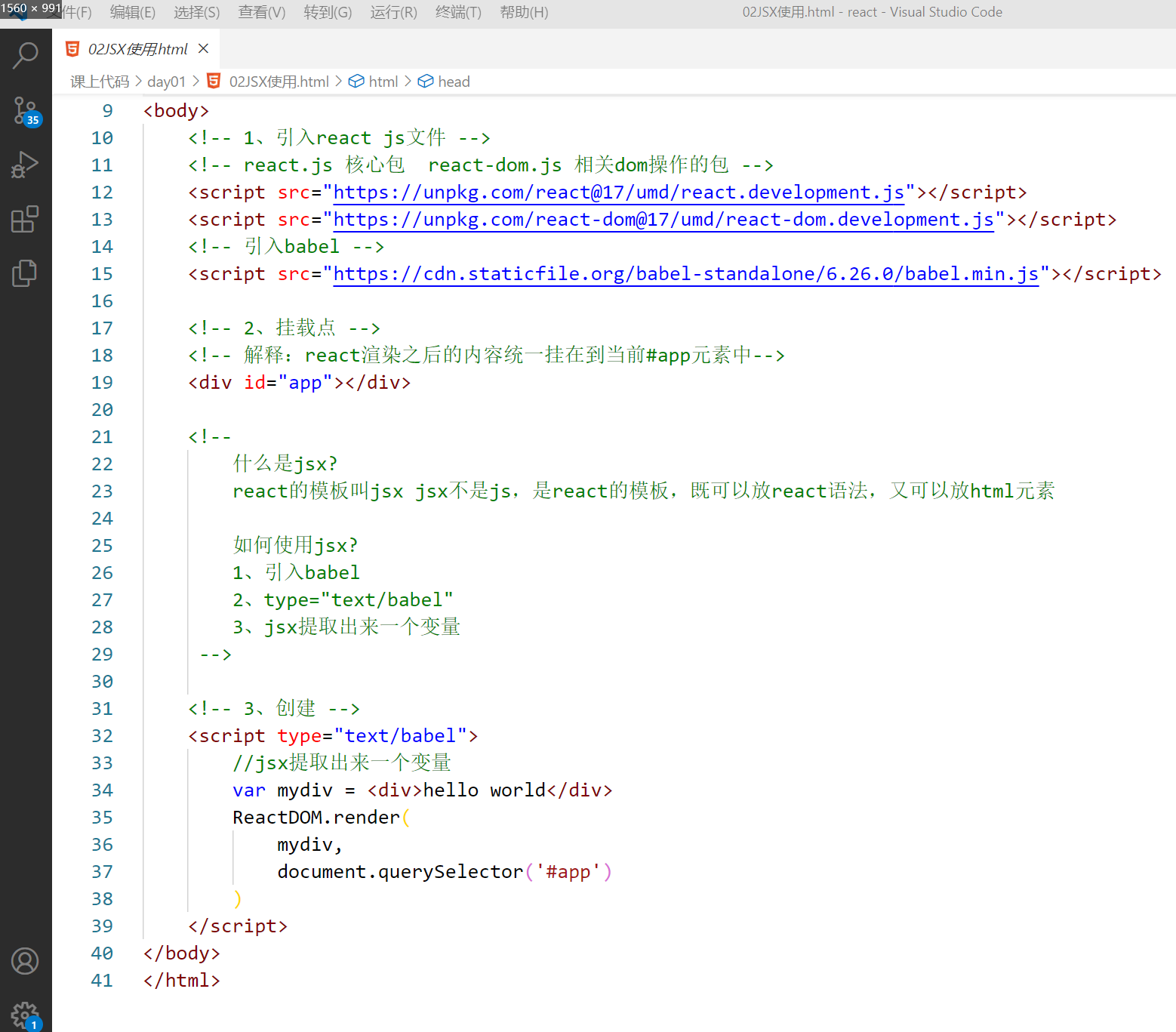Click the document.querySelector('#app') text

click(x=445, y=872)
